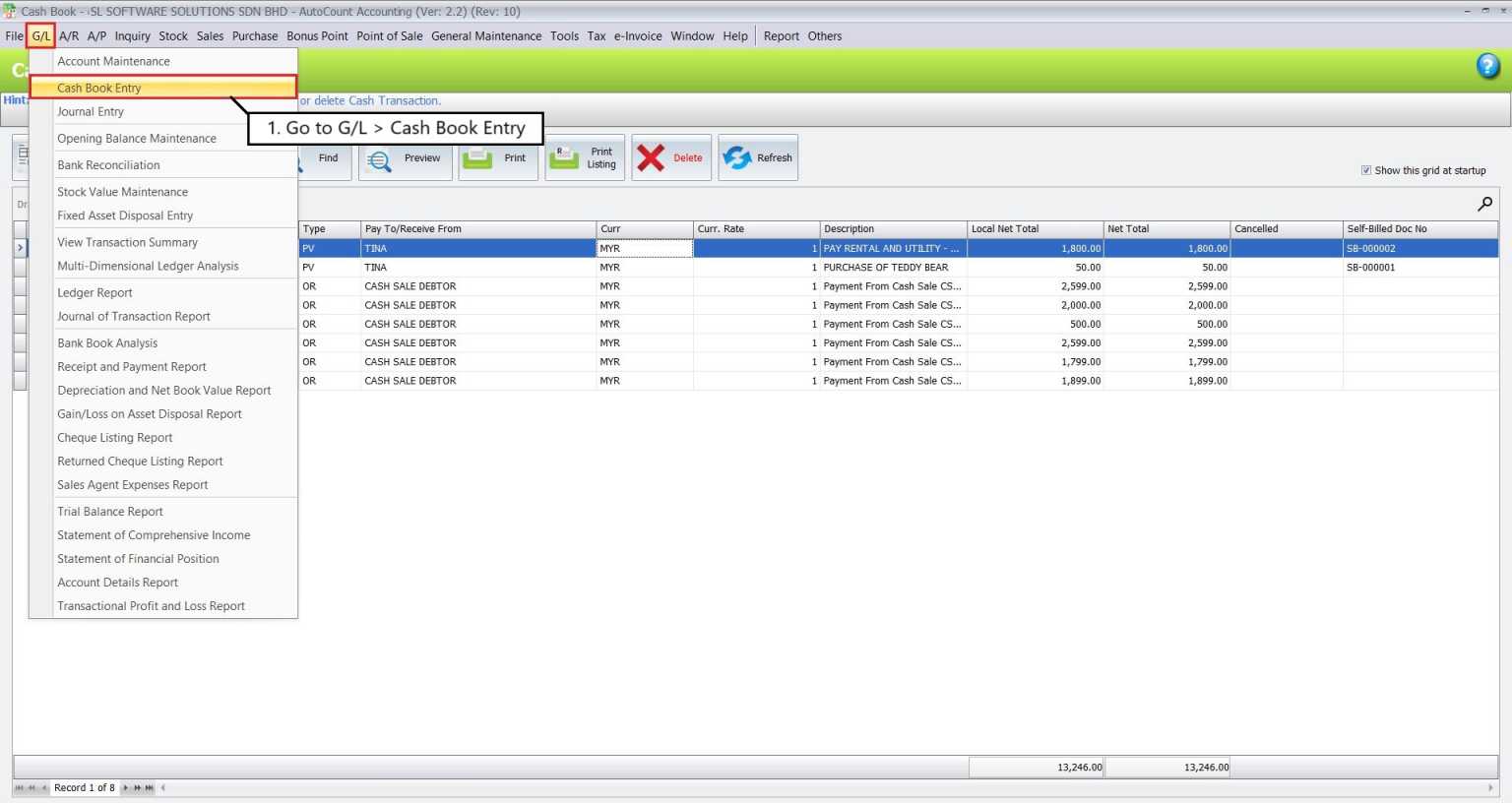Click the Find button
The width and height of the screenshot is (1512, 803).
click(325, 157)
